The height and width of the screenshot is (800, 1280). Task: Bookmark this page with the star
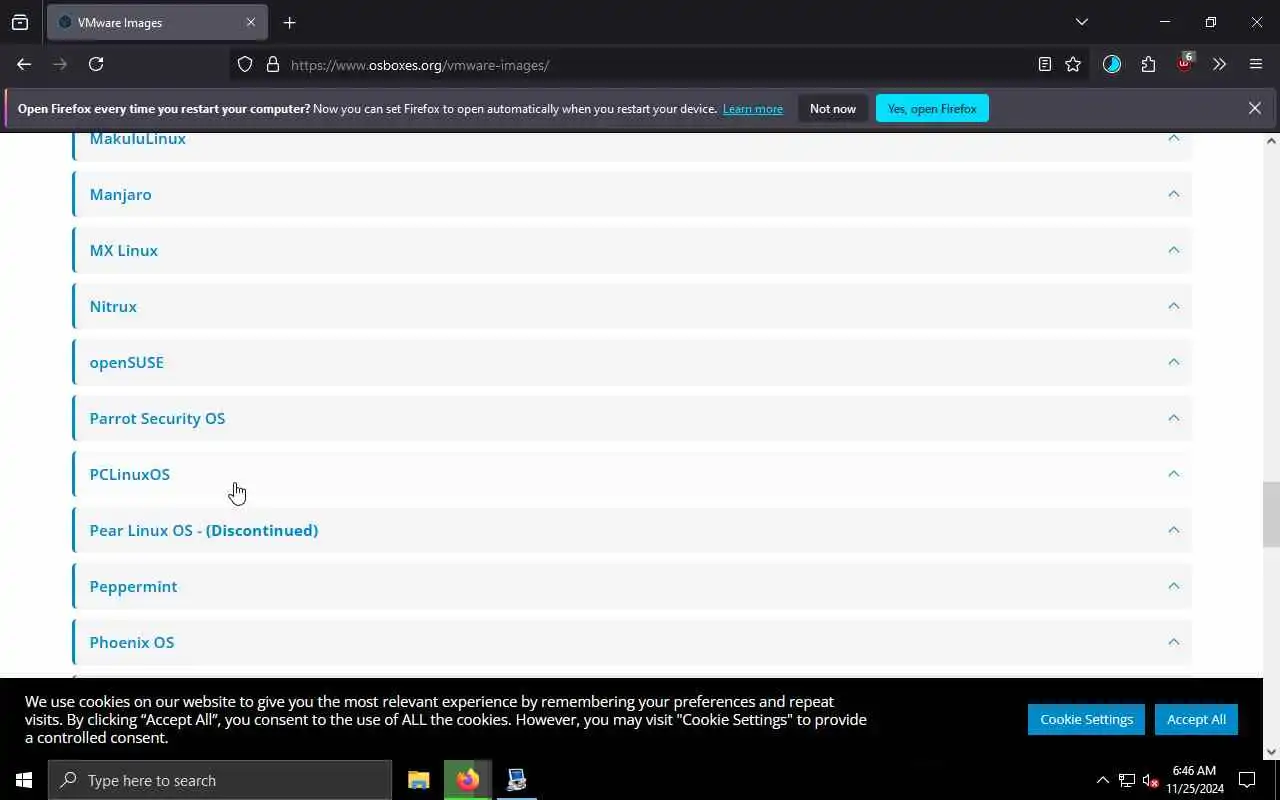tap(1073, 64)
